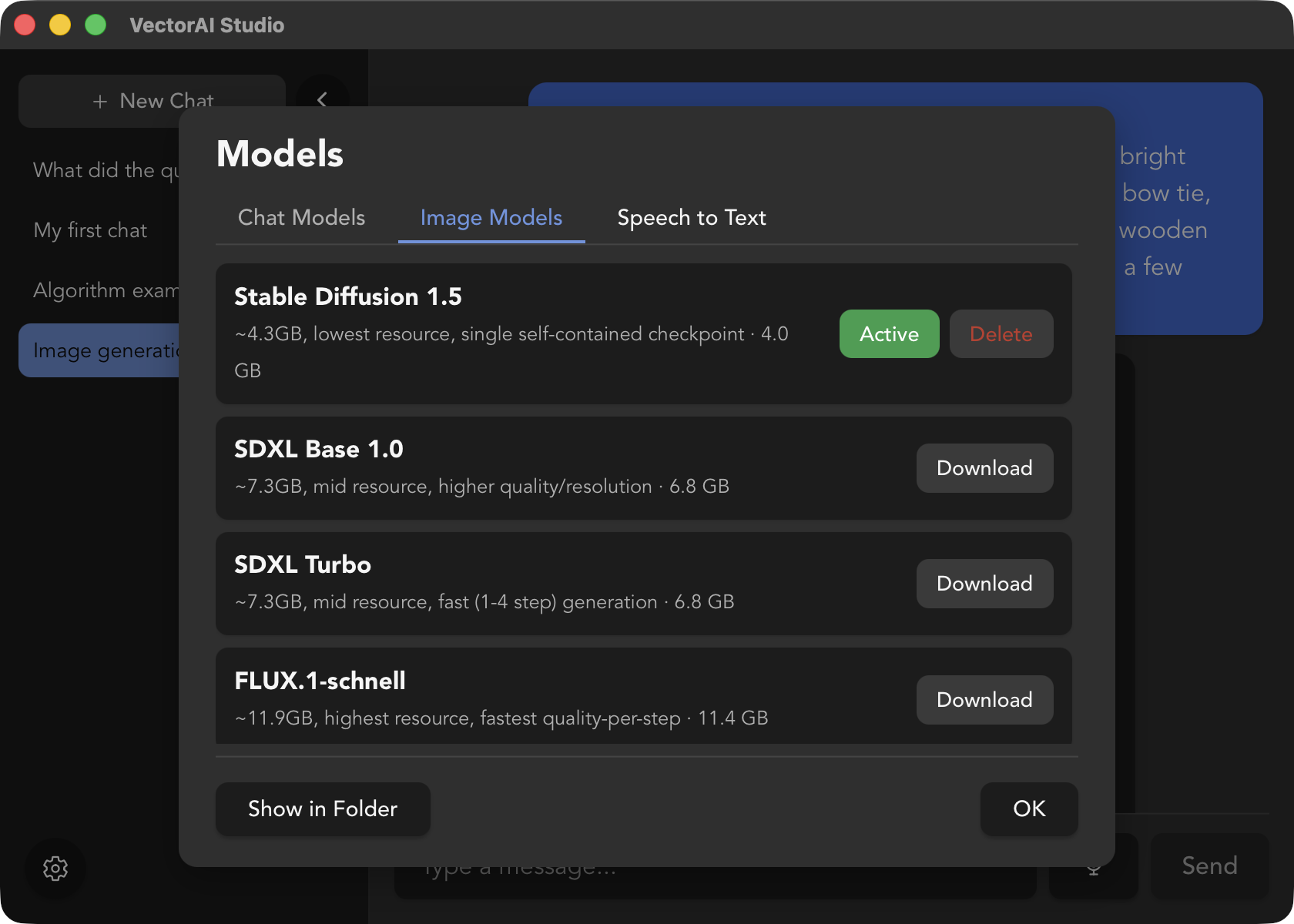
Task: Select the Image Models tab
Action: 491,218
